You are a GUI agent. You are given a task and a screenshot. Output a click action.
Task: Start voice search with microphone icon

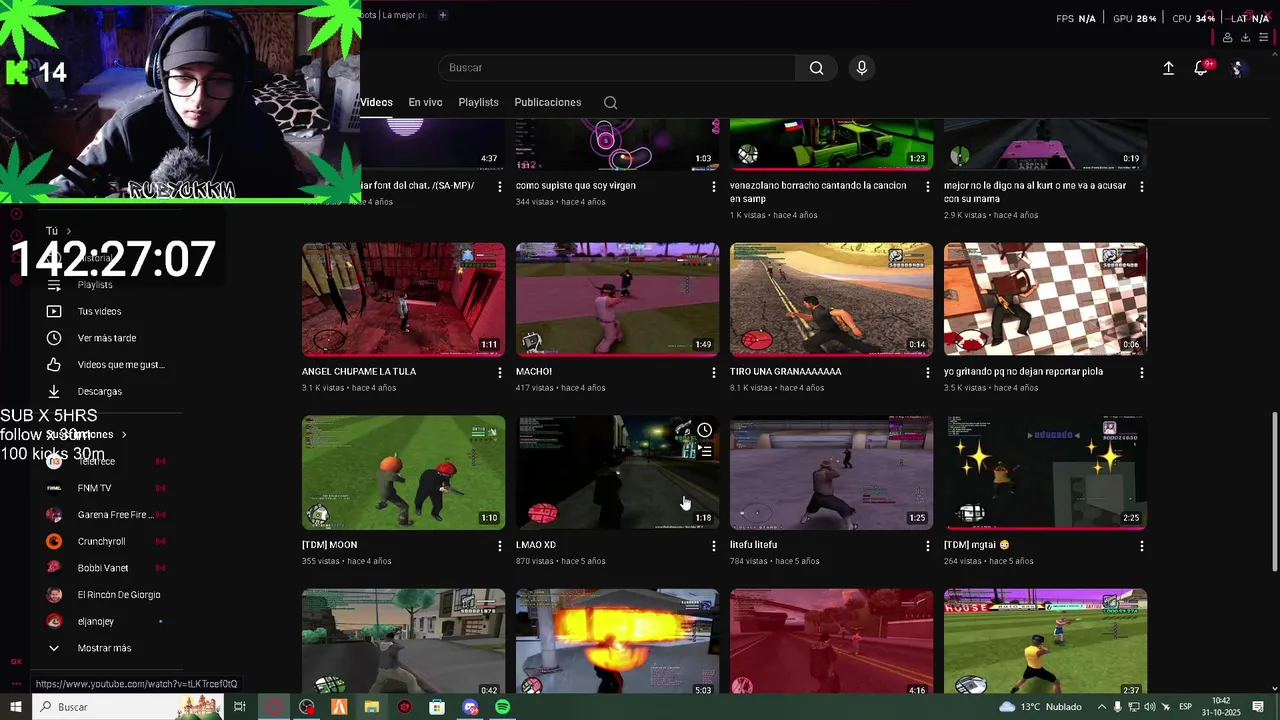[862, 68]
